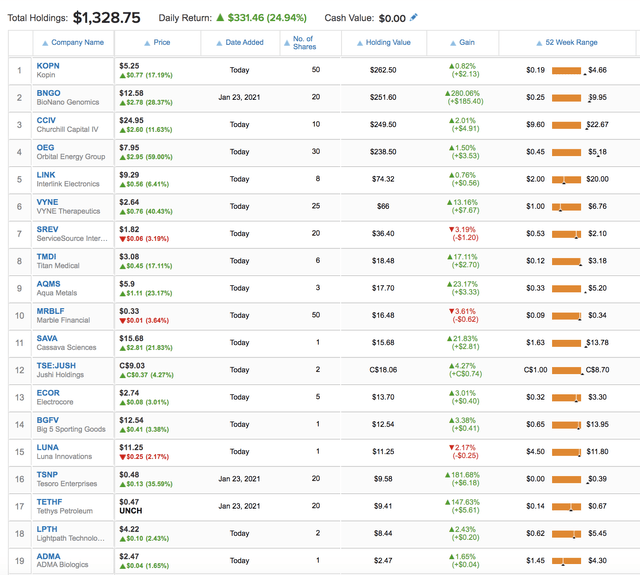Click BNGO holding value $251.60
This screenshot has width=640, height=575.
click(x=383, y=97)
